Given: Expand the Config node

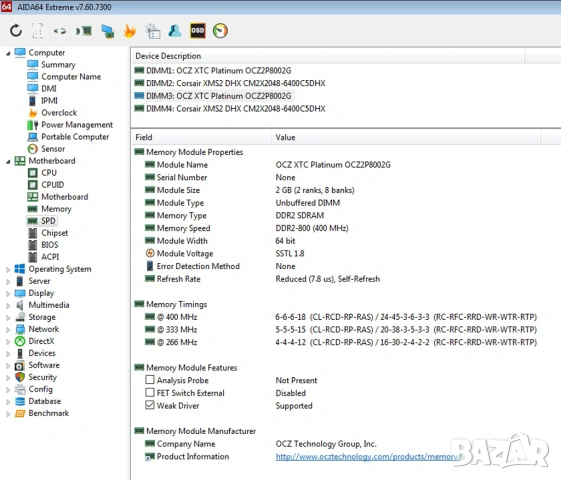Looking at the screenshot, I should (8, 390).
